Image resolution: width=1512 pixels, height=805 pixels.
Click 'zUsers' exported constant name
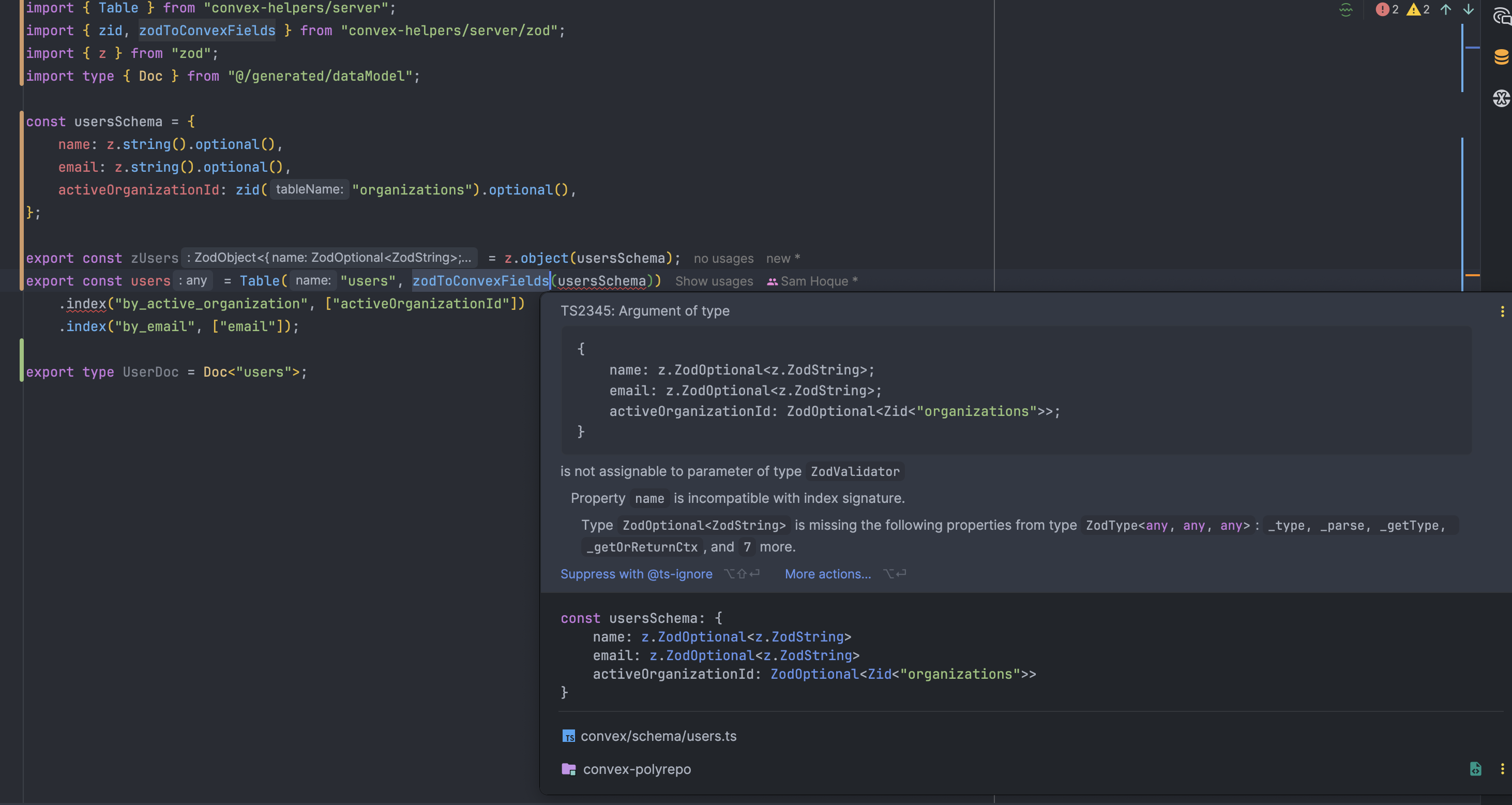[x=155, y=258]
